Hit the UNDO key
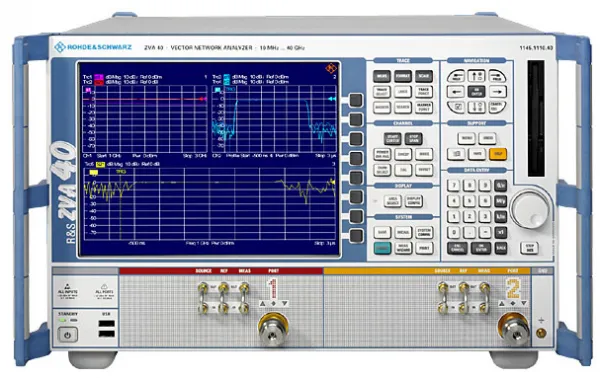Image resolution: width=600 pixels, height=378 pixels. (487, 138)
